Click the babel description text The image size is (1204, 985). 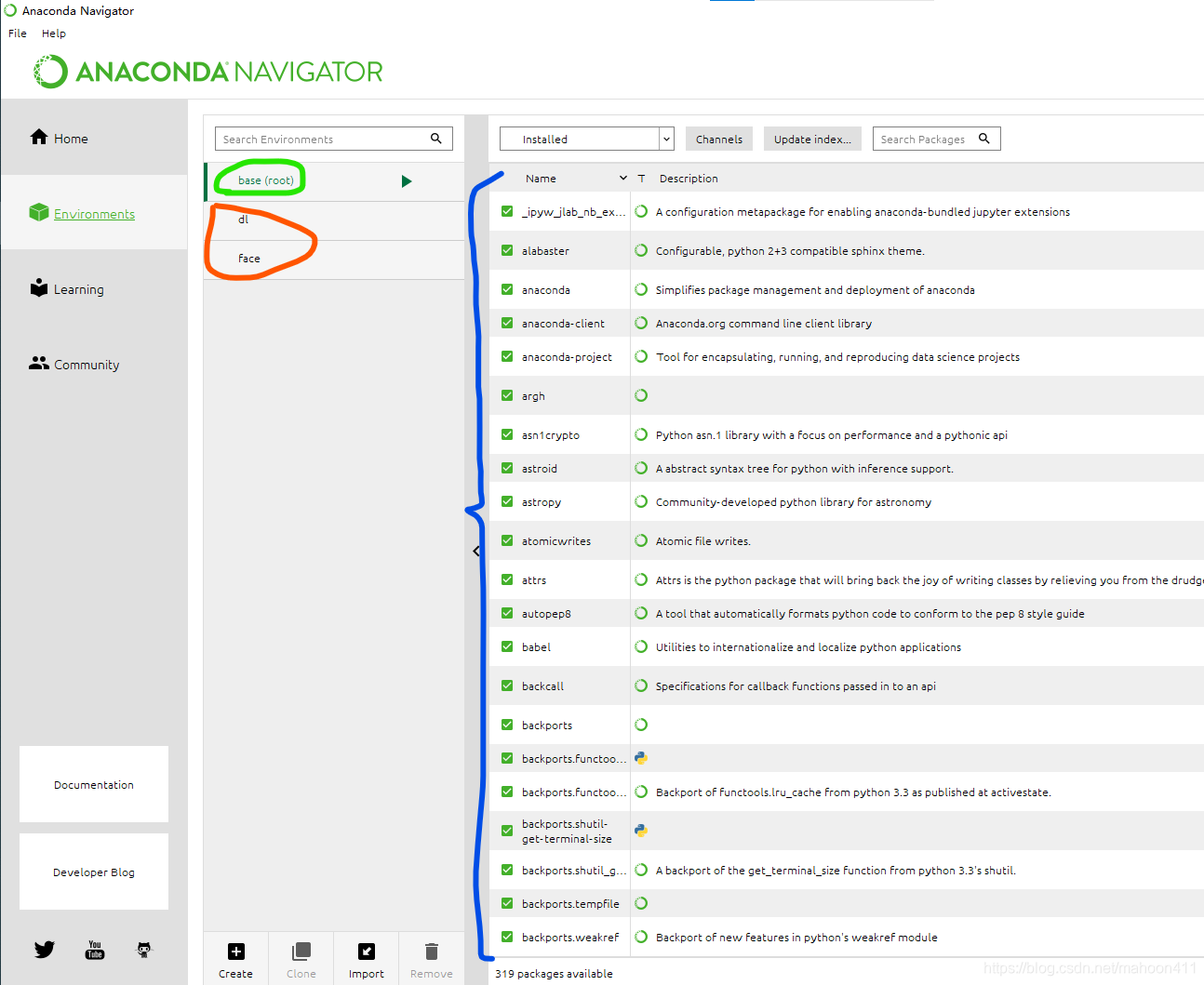[809, 646]
